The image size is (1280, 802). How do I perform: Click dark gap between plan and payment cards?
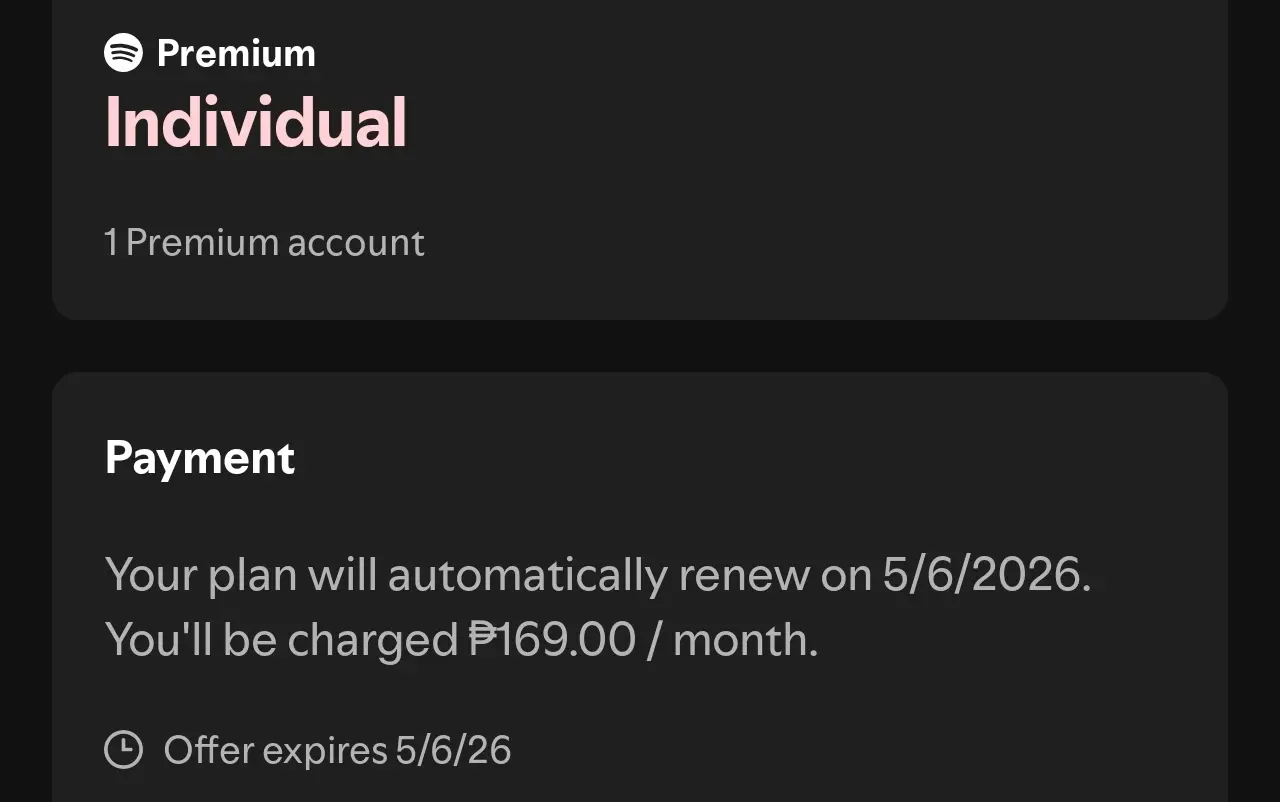tap(640, 346)
